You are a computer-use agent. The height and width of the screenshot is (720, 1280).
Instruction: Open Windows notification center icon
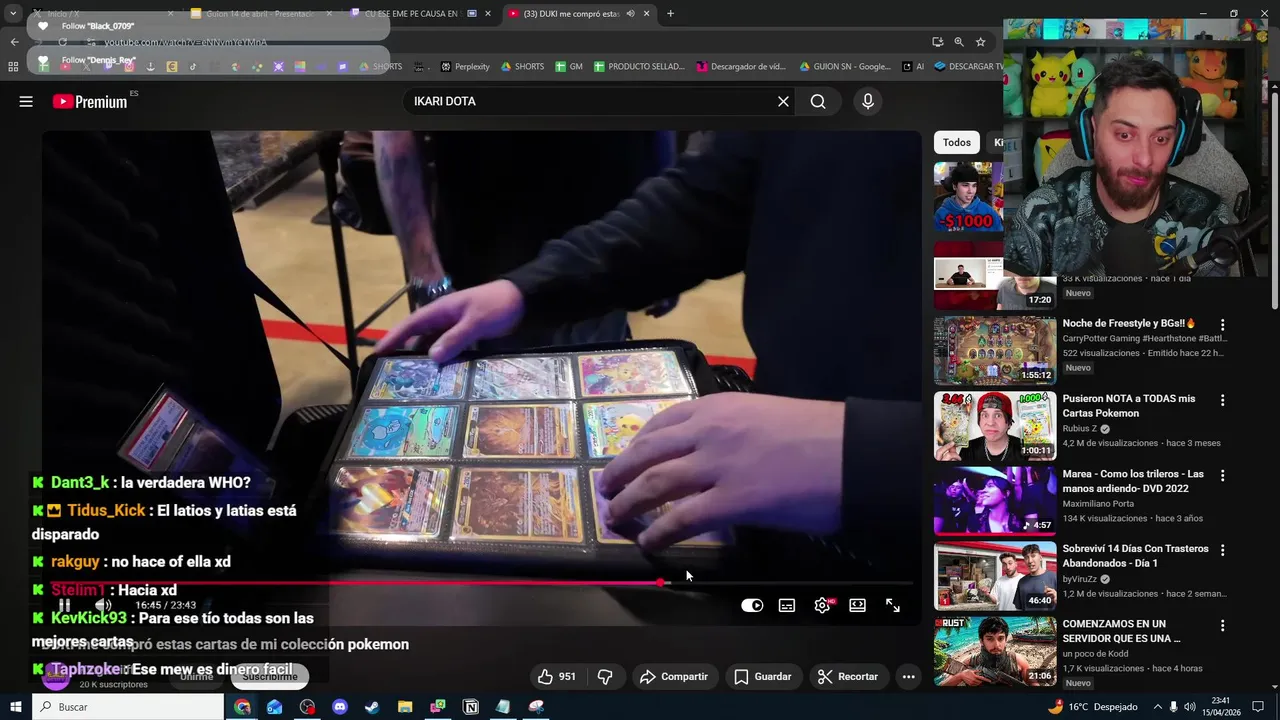click(1258, 707)
